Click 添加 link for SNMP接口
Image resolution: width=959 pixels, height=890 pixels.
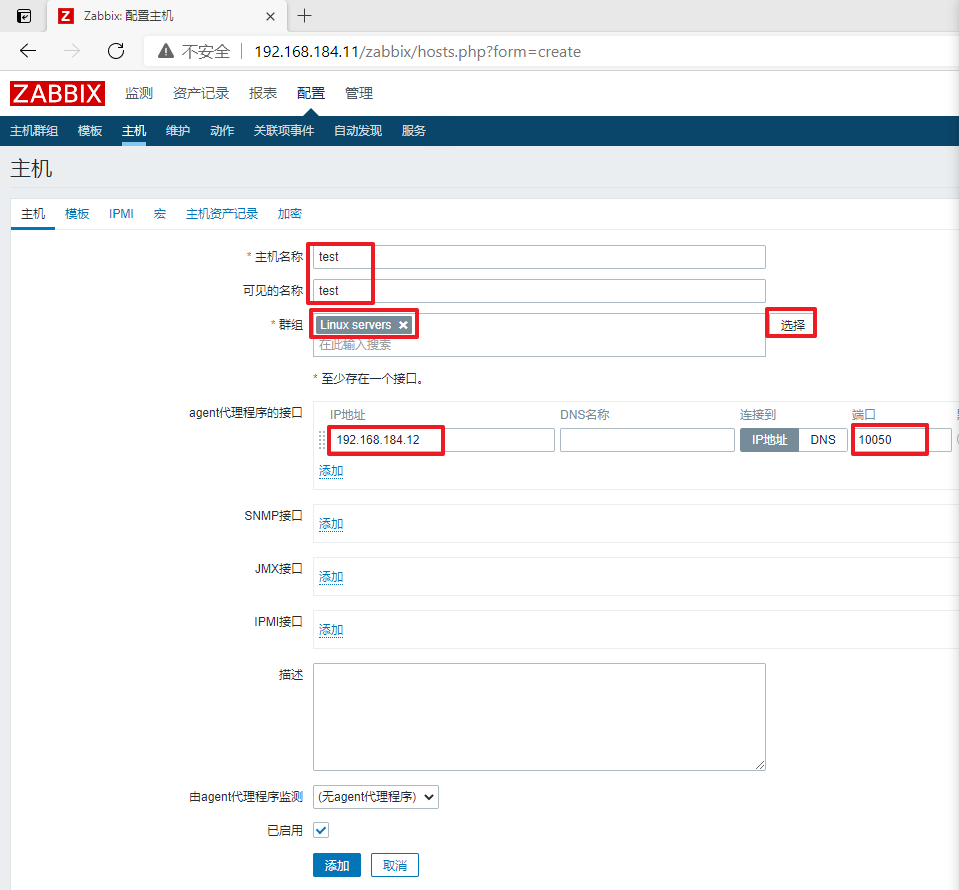(331, 524)
